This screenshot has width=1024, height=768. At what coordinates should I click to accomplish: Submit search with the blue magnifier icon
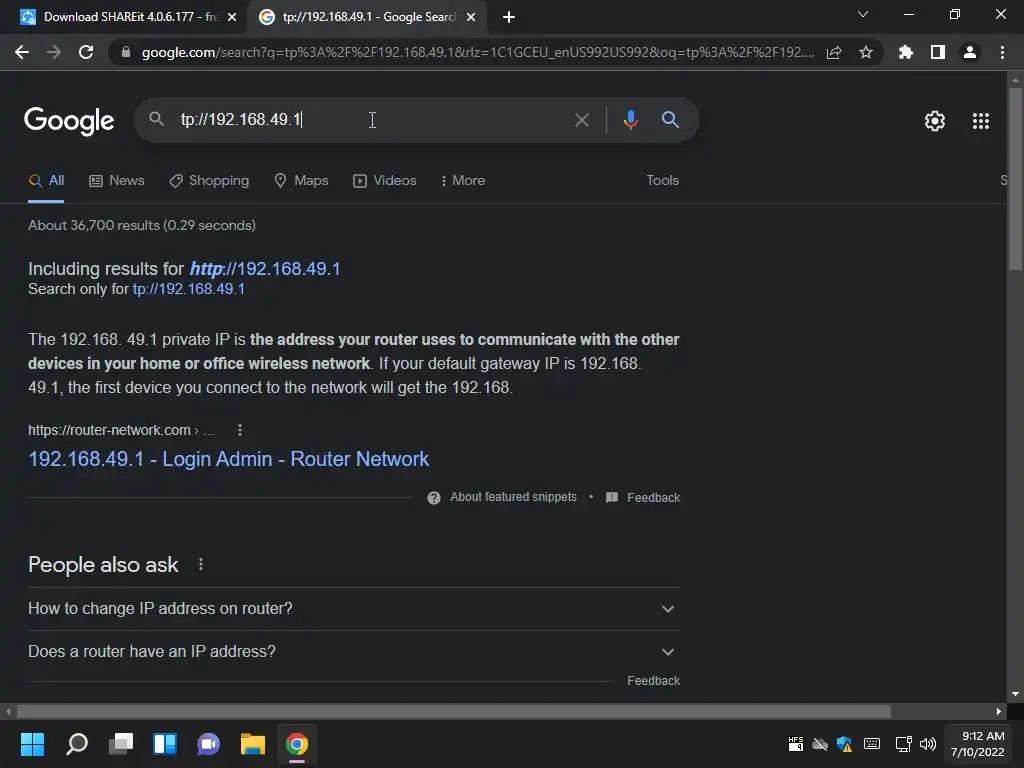point(670,120)
